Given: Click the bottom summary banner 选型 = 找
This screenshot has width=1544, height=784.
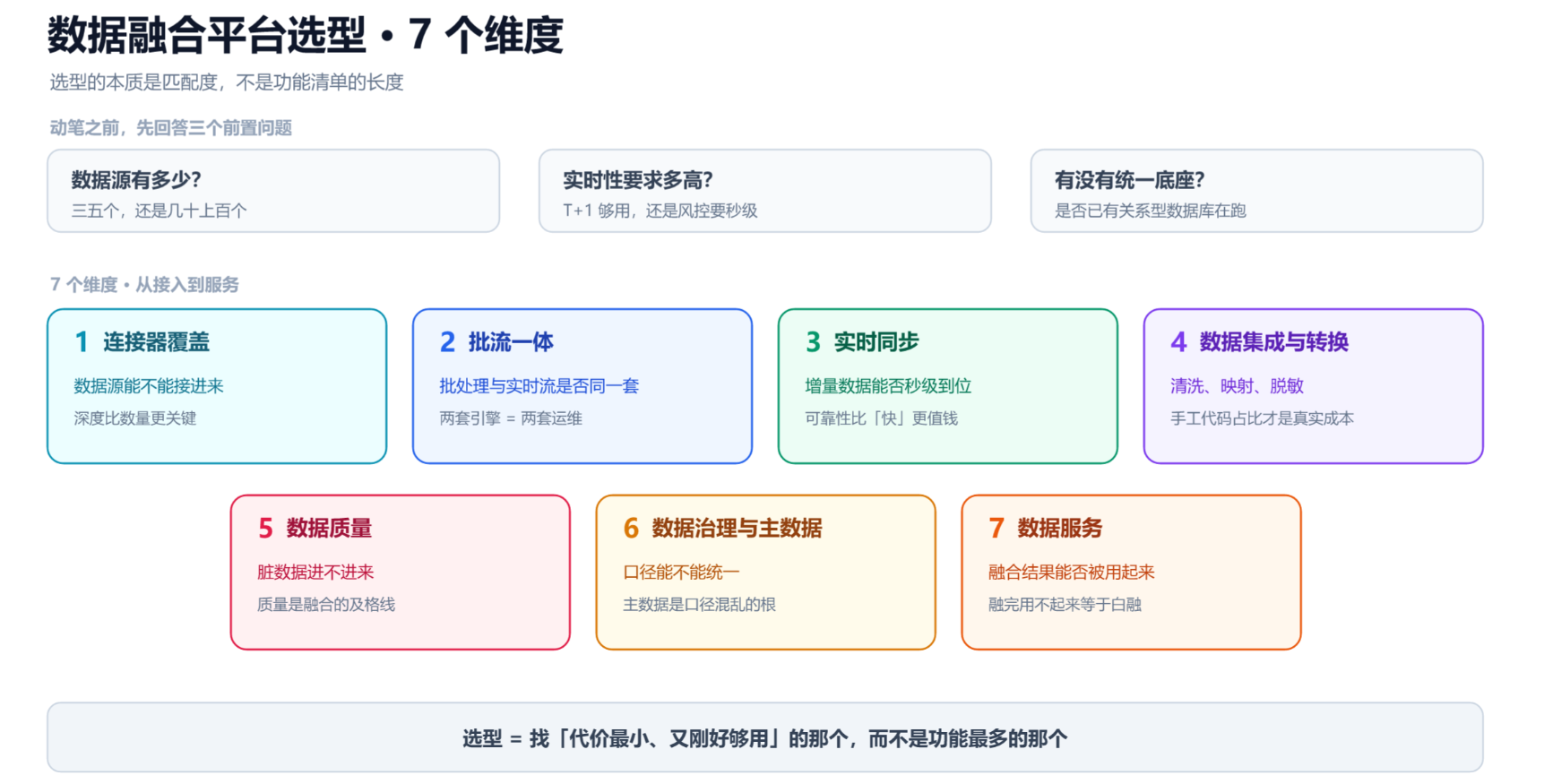Looking at the screenshot, I should pyautogui.click(x=765, y=737).
